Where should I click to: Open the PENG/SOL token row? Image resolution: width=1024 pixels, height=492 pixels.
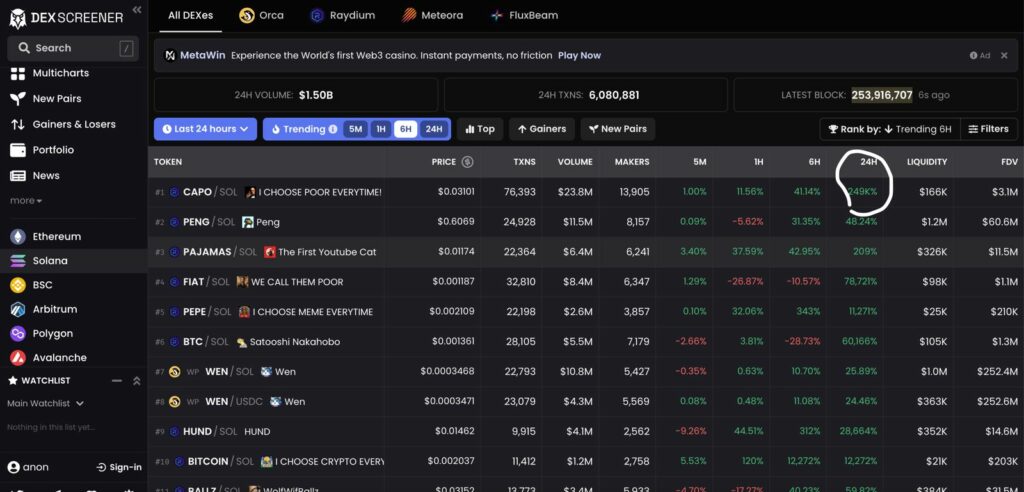click(586, 222)
